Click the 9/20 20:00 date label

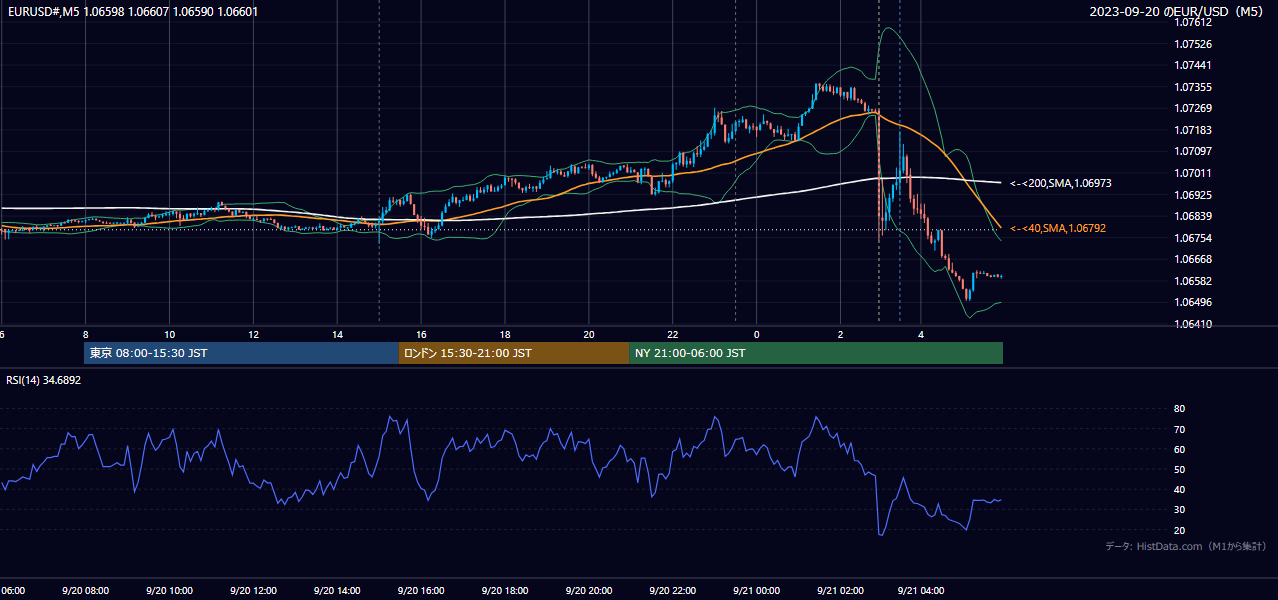tap(589, 591)
